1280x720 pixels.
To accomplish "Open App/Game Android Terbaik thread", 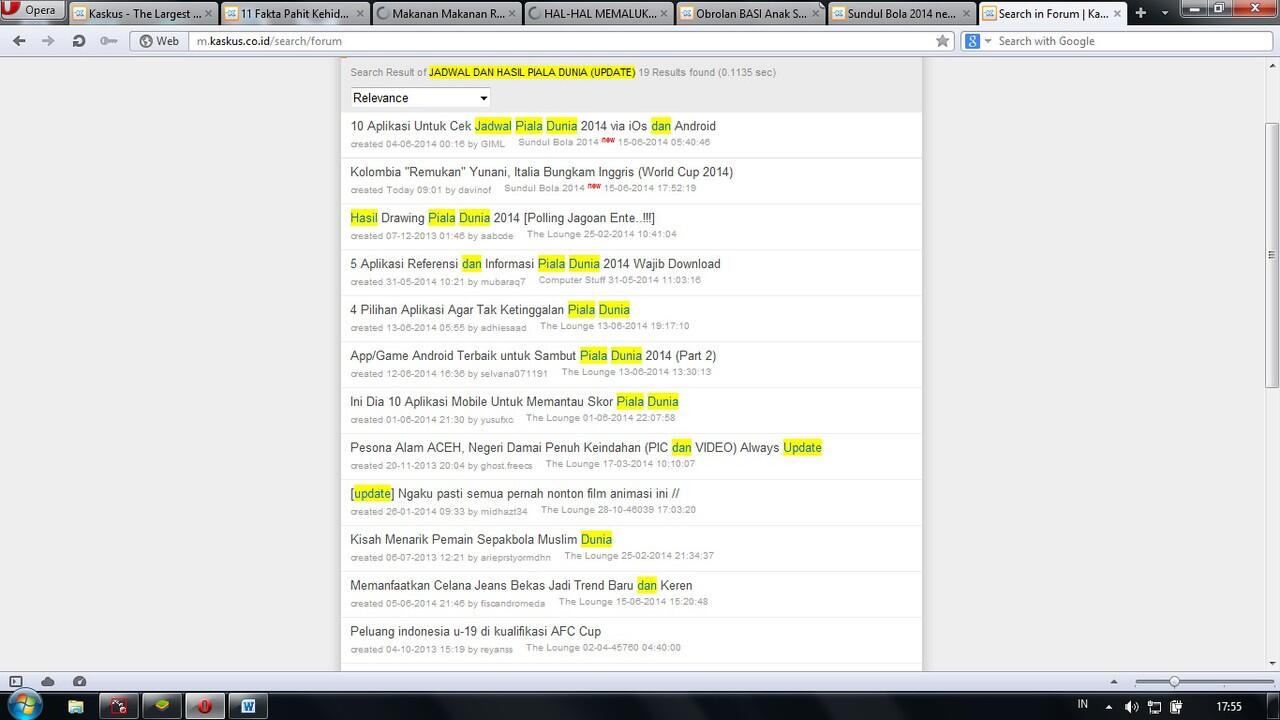I will point(533,356).
